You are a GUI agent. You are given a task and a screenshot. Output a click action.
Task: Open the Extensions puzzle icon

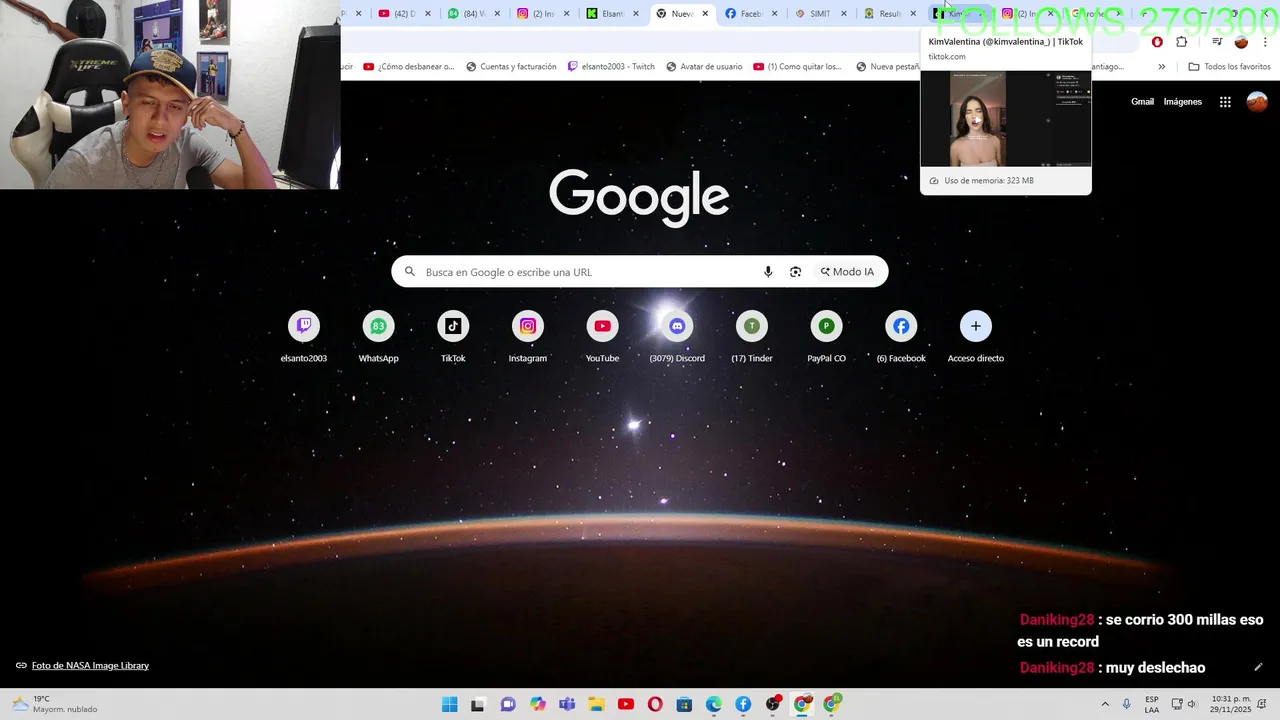[1181, 42]
